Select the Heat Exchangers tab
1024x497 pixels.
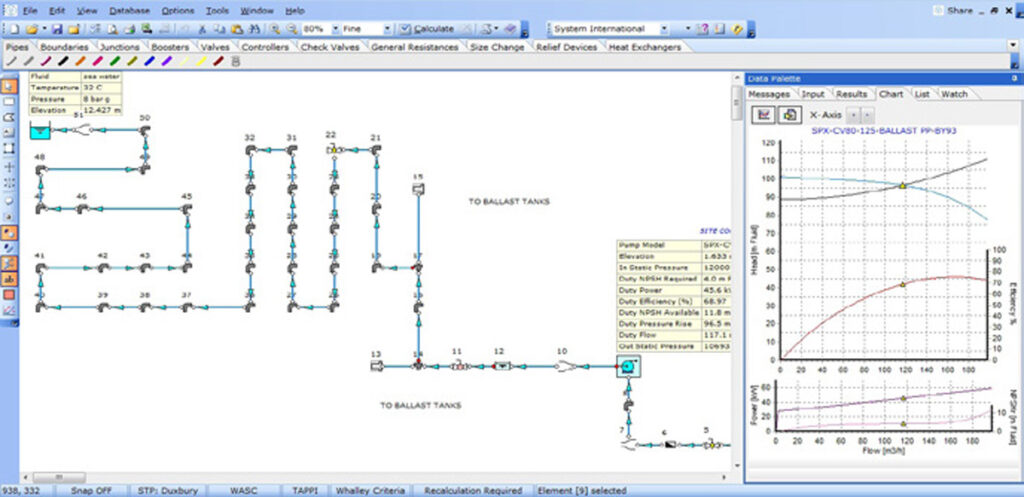pos(647,46)
